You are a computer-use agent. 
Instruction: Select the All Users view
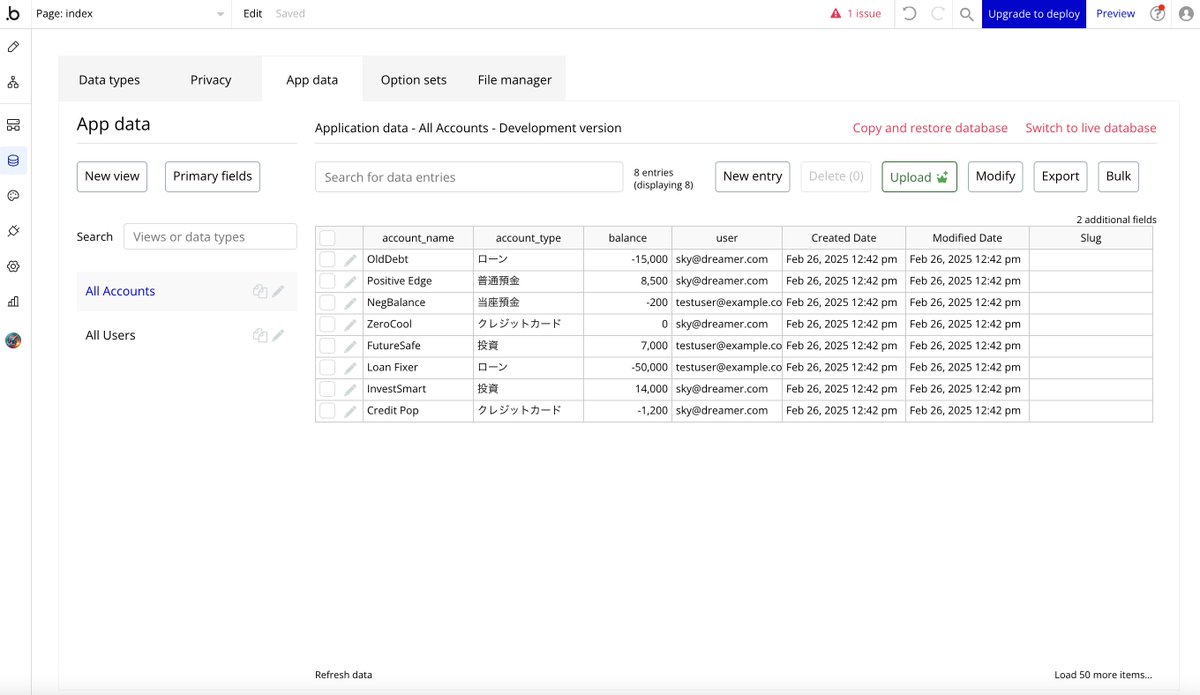(x=110, y=335)
